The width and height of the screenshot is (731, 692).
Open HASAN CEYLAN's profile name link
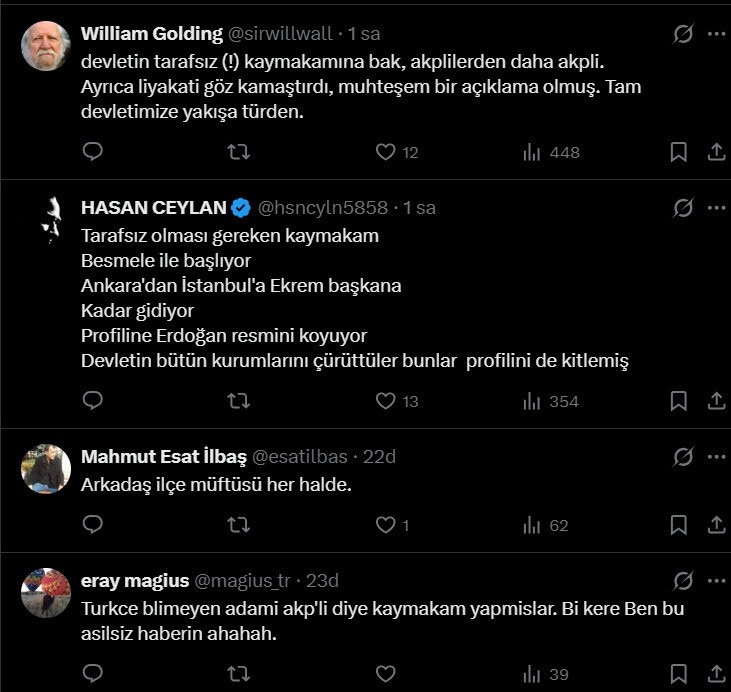153,208
